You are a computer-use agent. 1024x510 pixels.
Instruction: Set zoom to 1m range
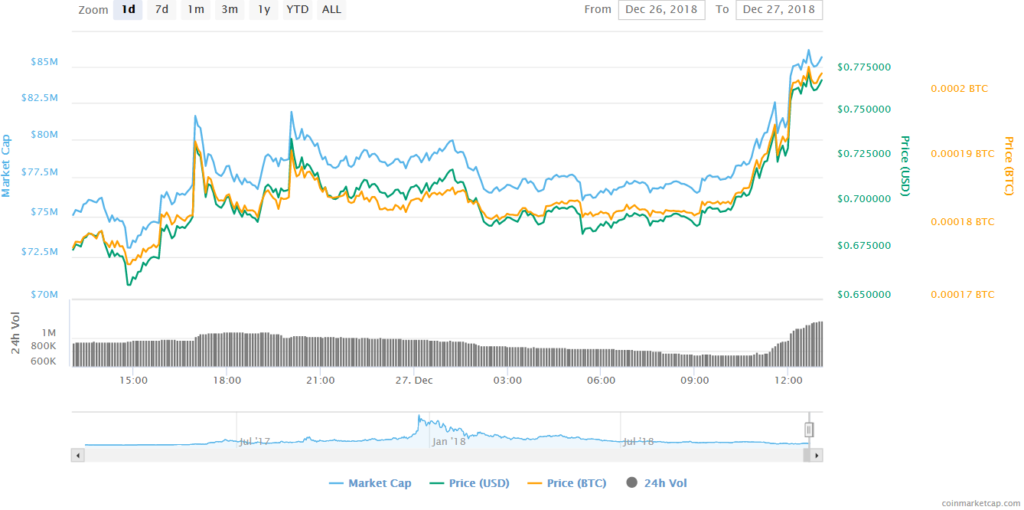196,10
